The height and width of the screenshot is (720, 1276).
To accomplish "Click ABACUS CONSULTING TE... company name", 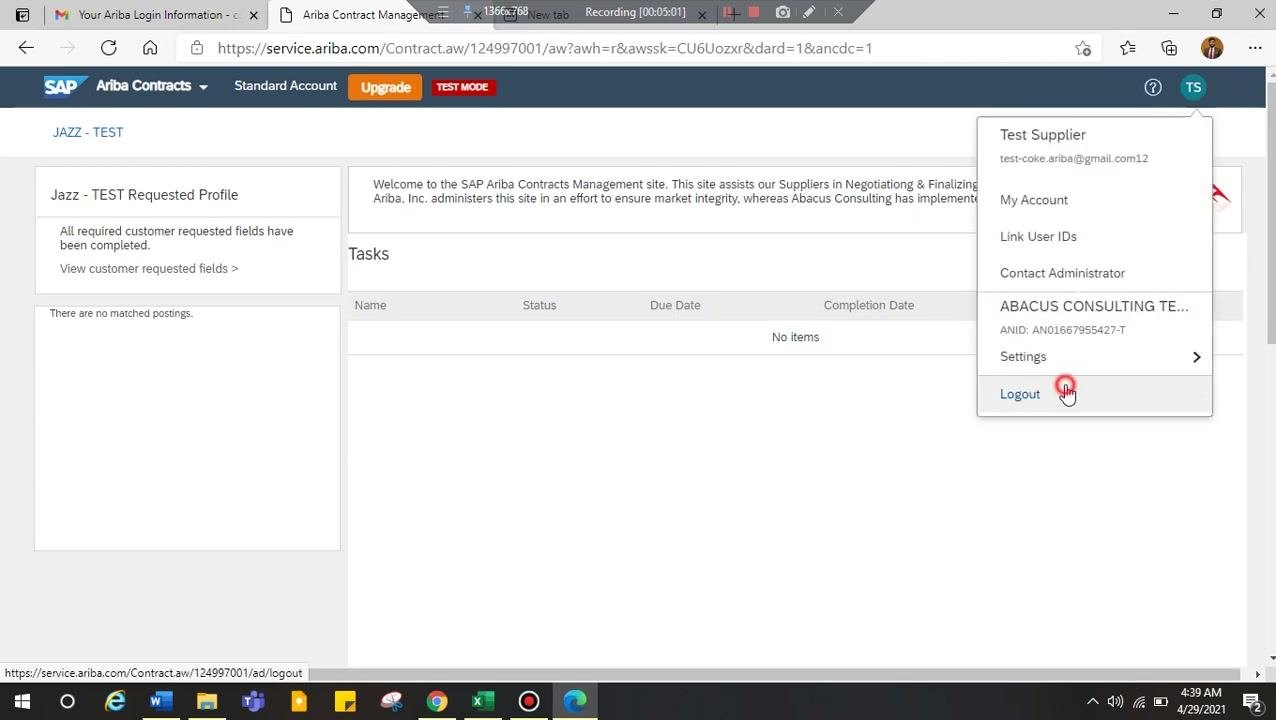I will pyautogui.click(x=1094, y=306).
